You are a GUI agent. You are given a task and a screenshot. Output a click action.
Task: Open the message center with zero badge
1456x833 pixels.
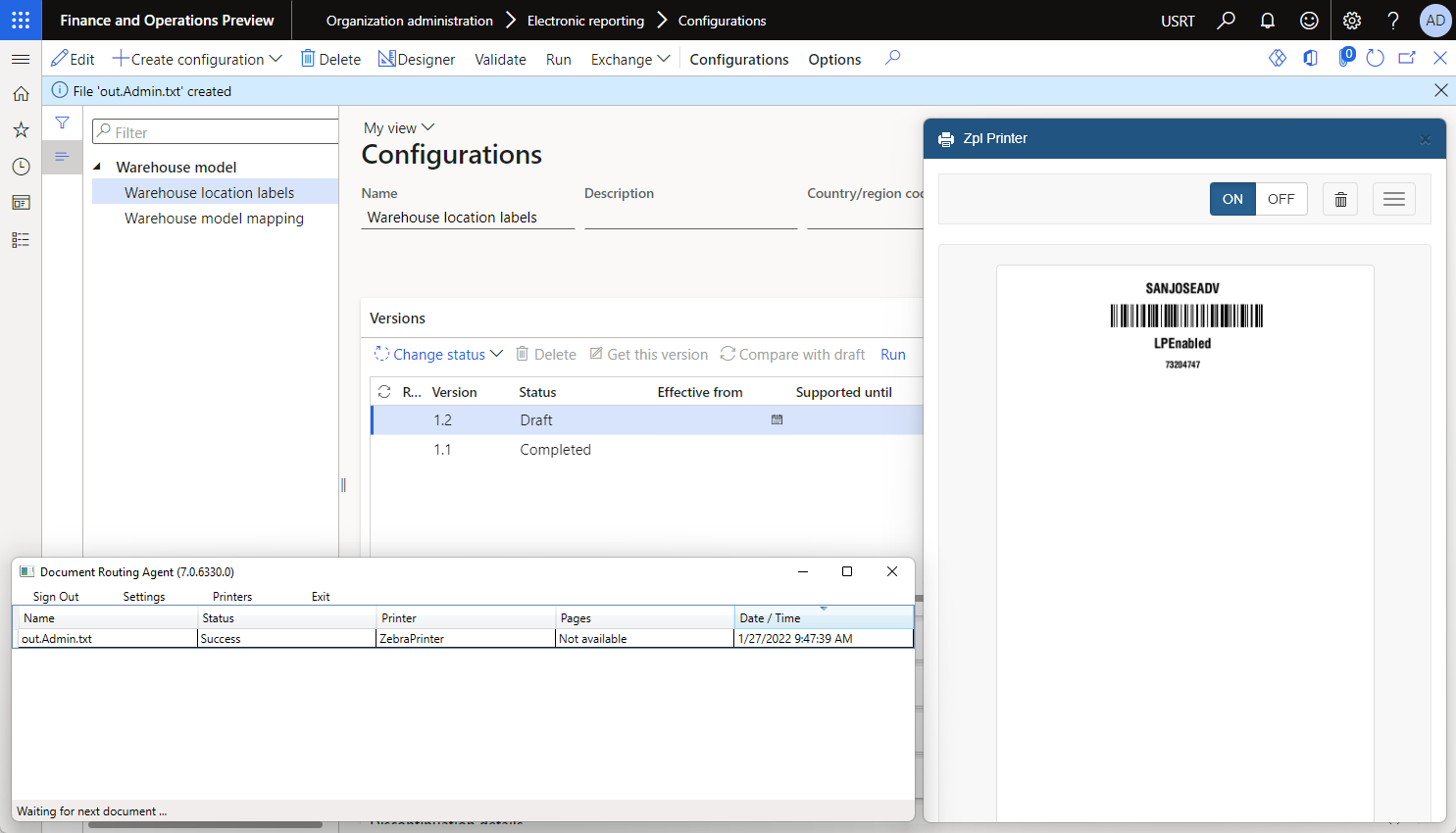[1345, 58]
